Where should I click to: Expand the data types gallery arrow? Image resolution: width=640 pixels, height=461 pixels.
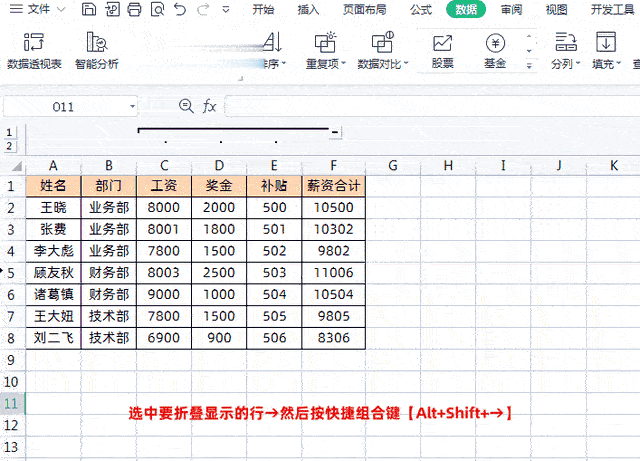coord(529,65)
